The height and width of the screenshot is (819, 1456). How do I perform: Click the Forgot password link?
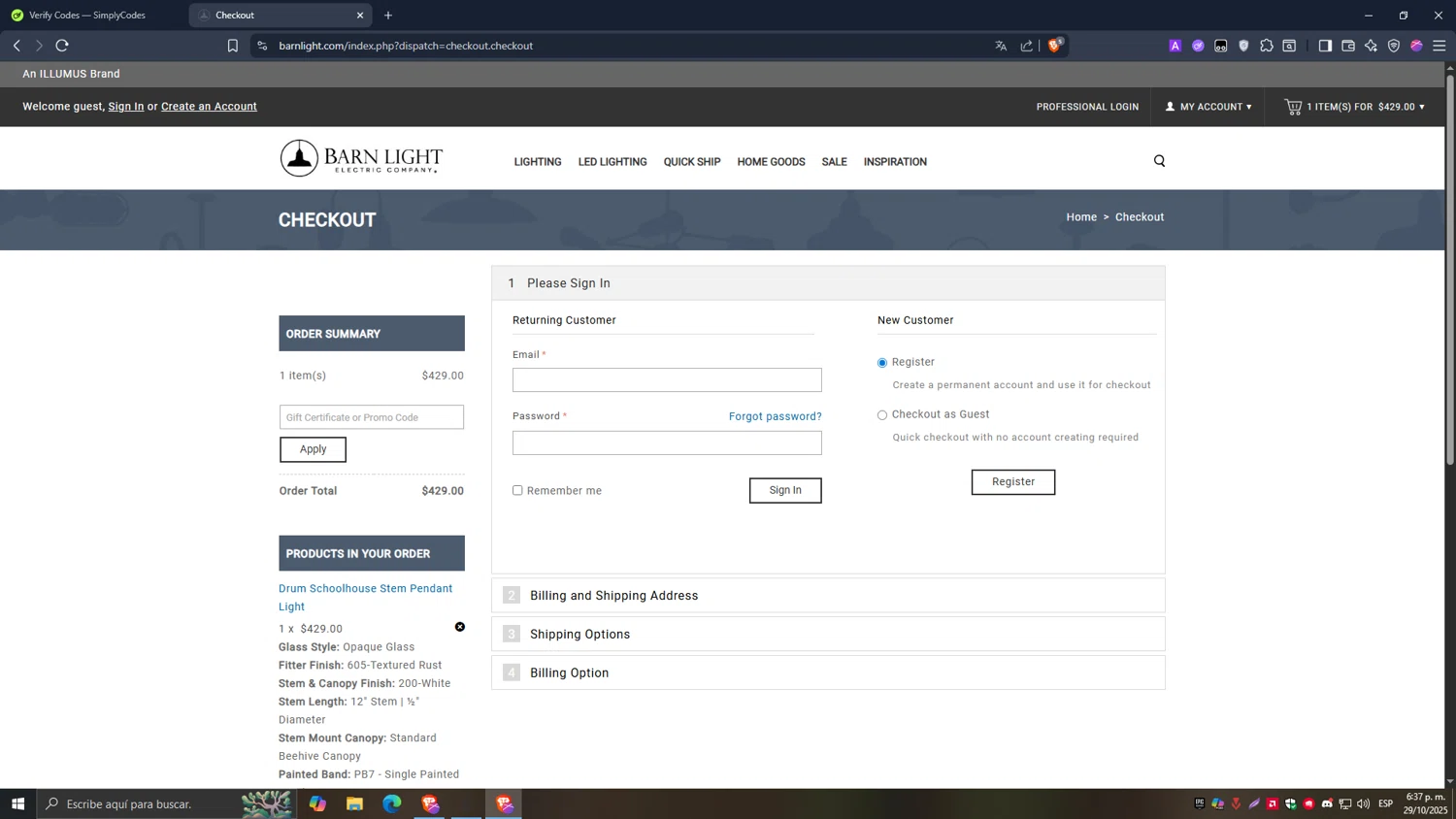[x=776, y=416]
